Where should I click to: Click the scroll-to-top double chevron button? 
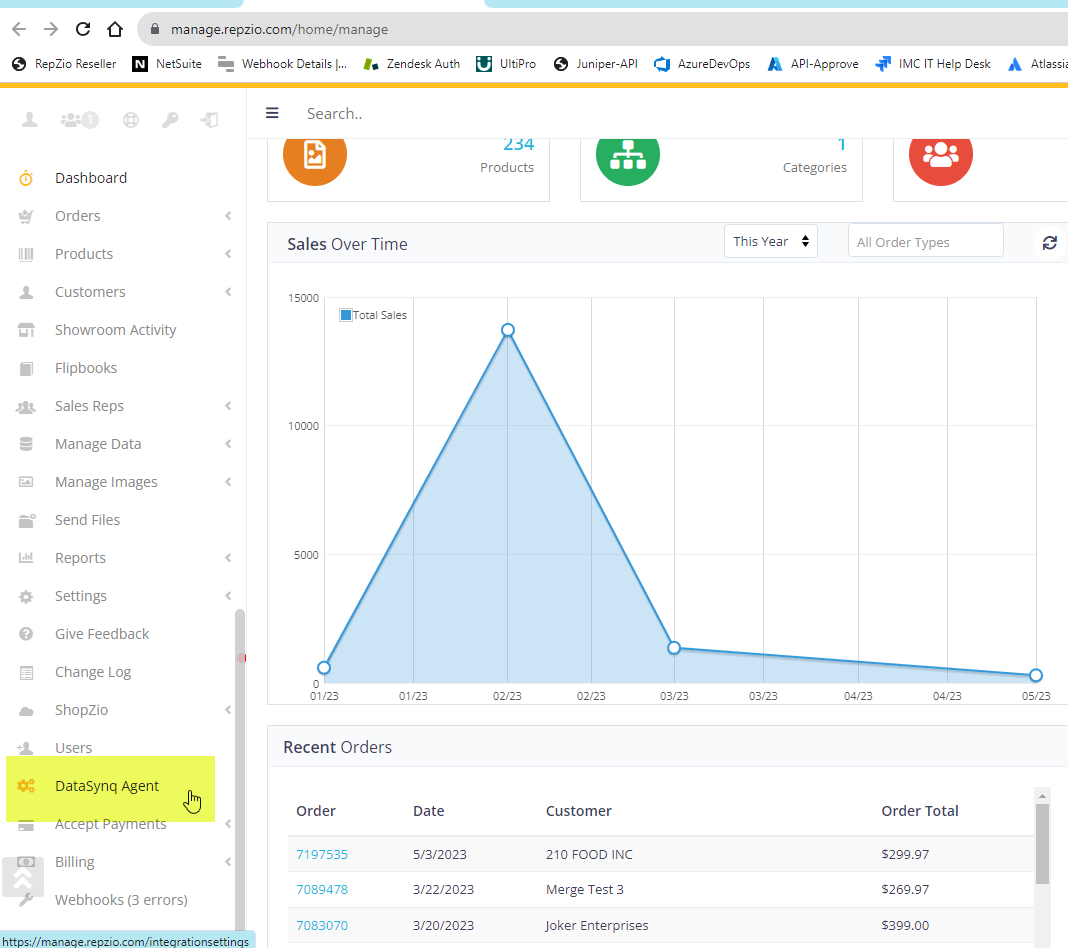click(22, 878)
